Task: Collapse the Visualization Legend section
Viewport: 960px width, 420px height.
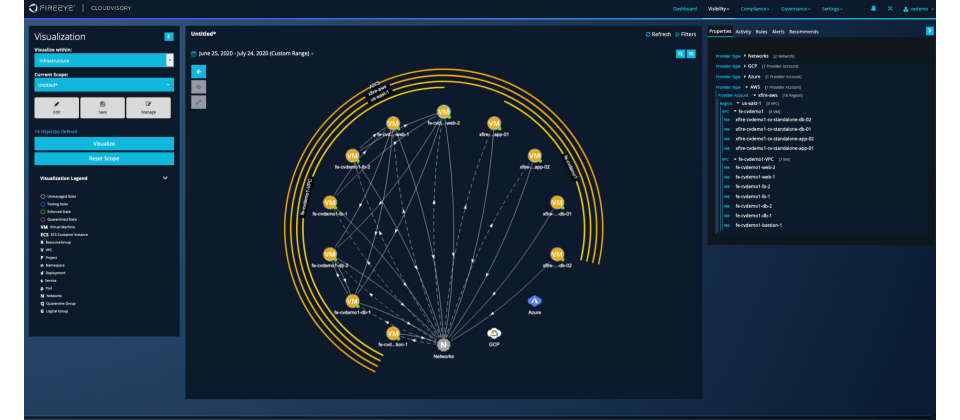Action: pyautogui.click(x=165, y=178)
